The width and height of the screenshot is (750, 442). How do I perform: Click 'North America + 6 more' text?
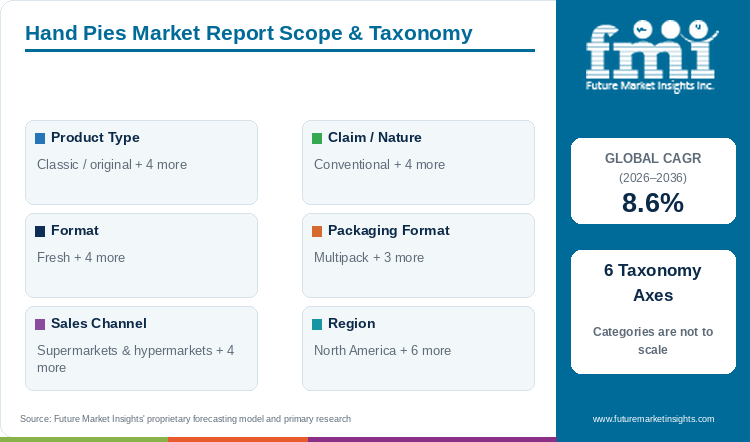382,351
